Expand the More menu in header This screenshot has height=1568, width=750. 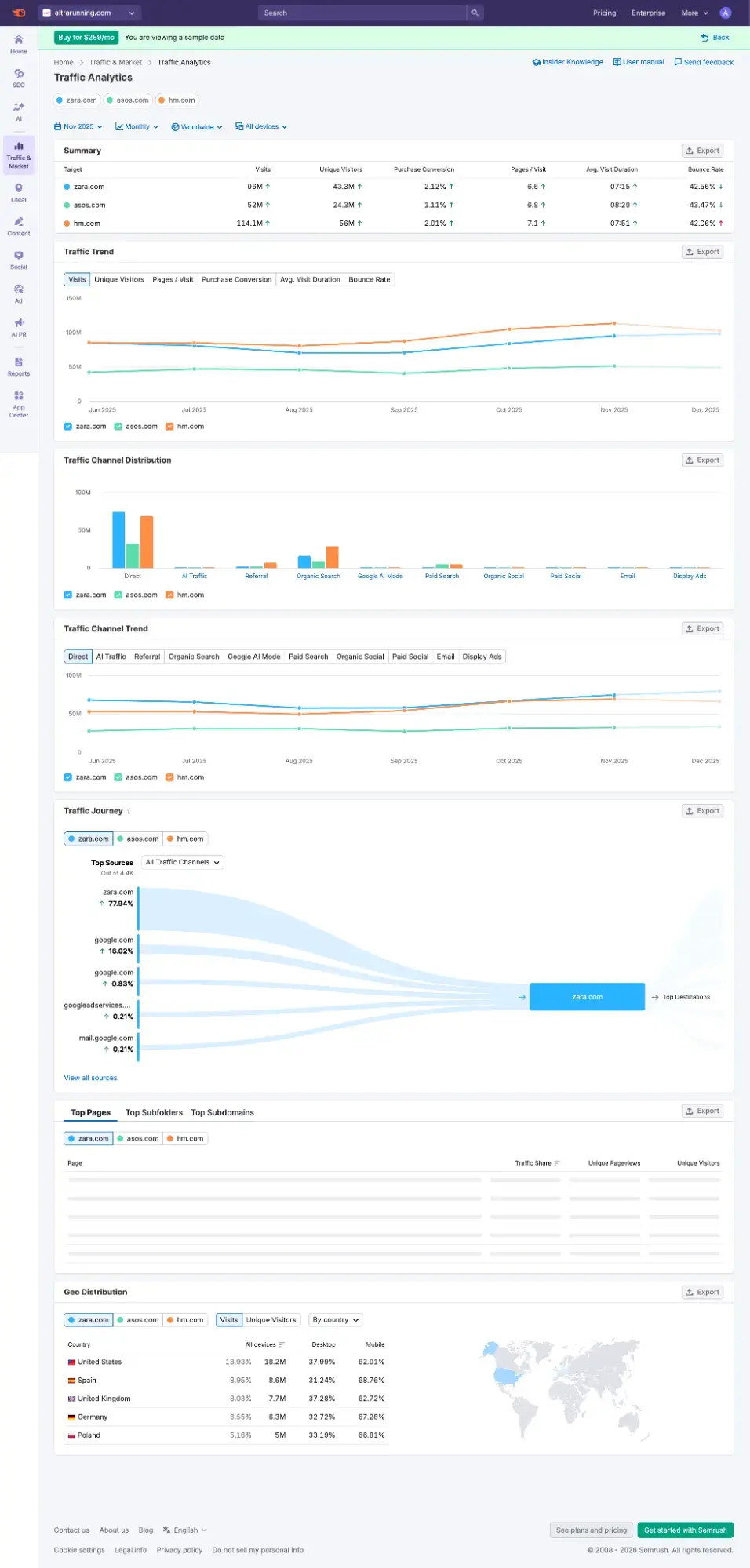(x=694, y=13)
